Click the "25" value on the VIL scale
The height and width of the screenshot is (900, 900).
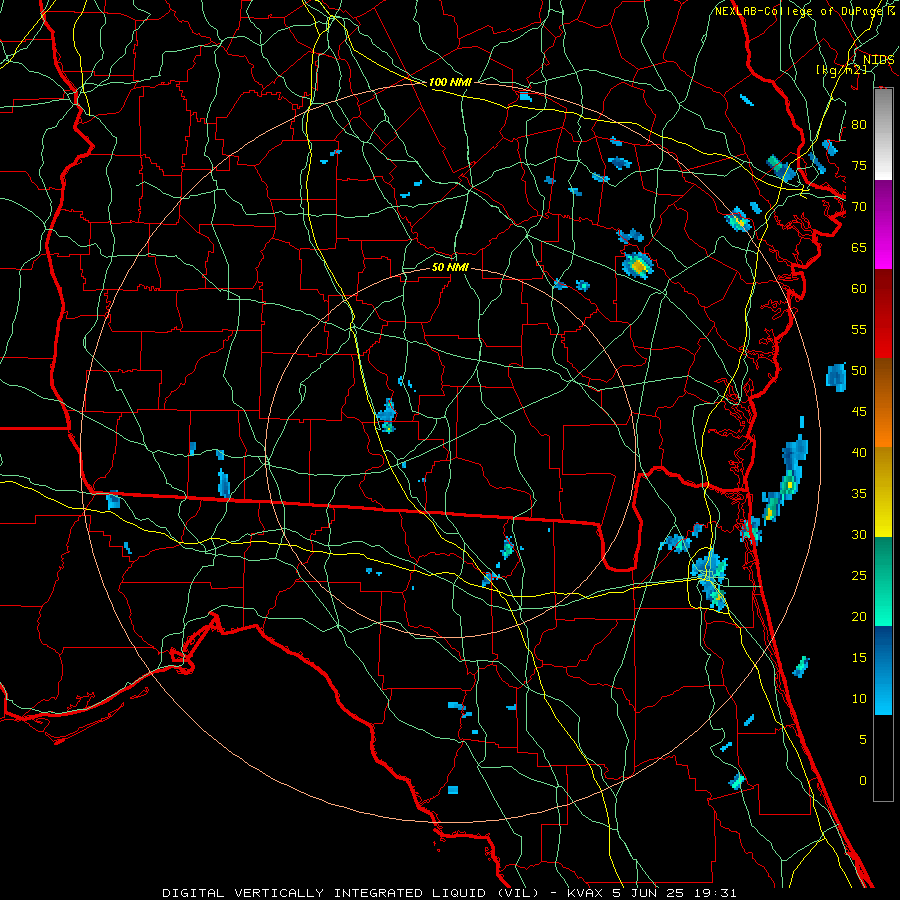[x=859, y=575]
